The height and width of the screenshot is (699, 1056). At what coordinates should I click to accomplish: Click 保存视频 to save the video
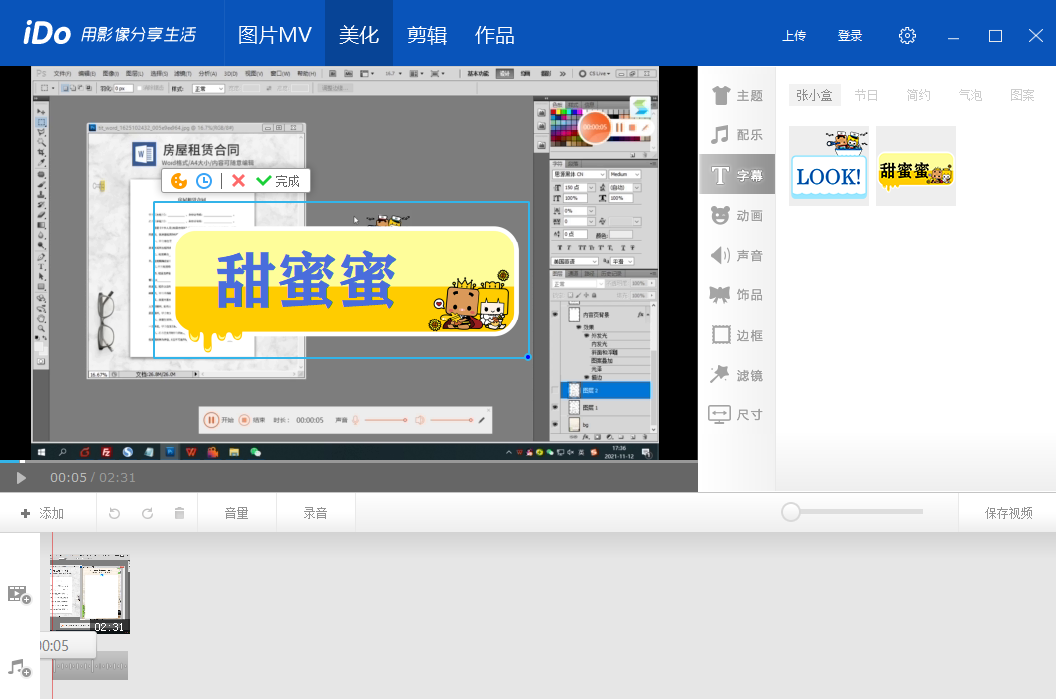pos(1008,513)
